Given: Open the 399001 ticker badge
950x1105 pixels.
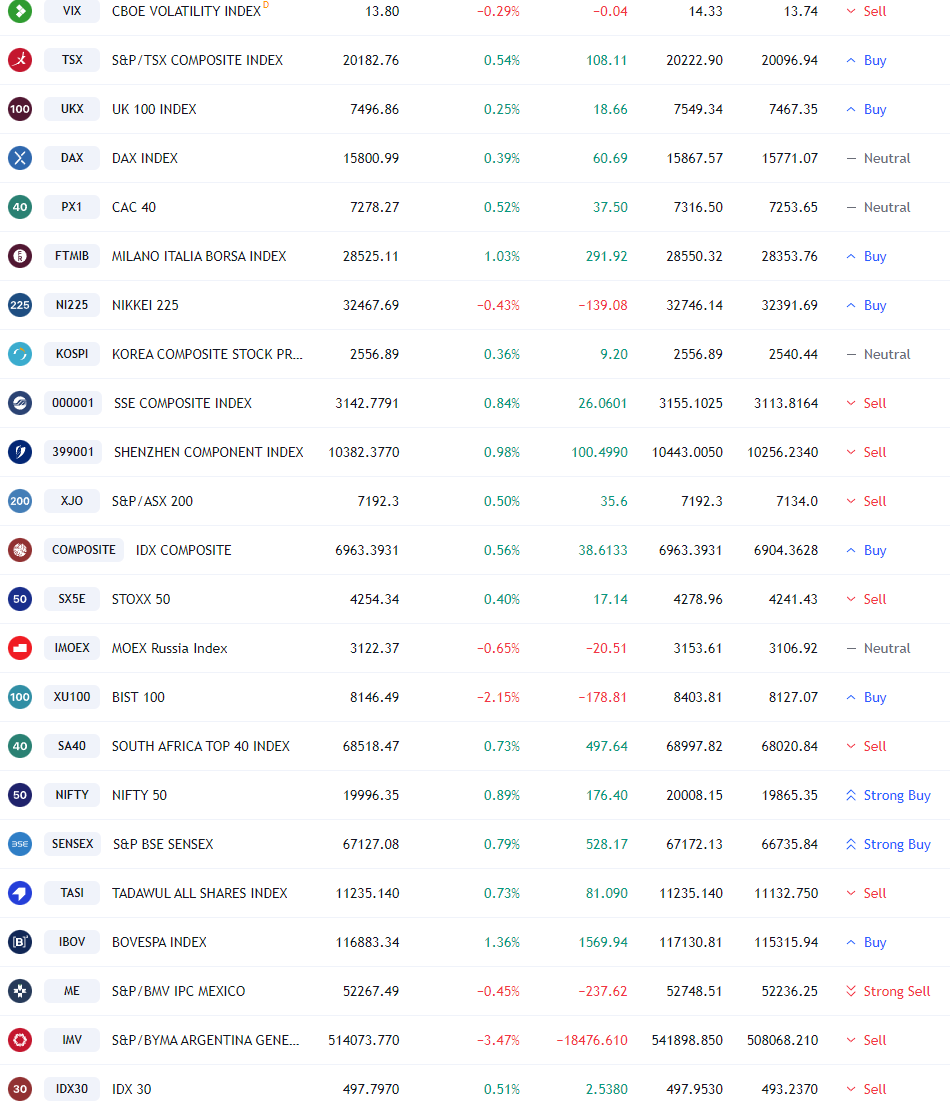Looking at the screenshot, I should 73,452.
